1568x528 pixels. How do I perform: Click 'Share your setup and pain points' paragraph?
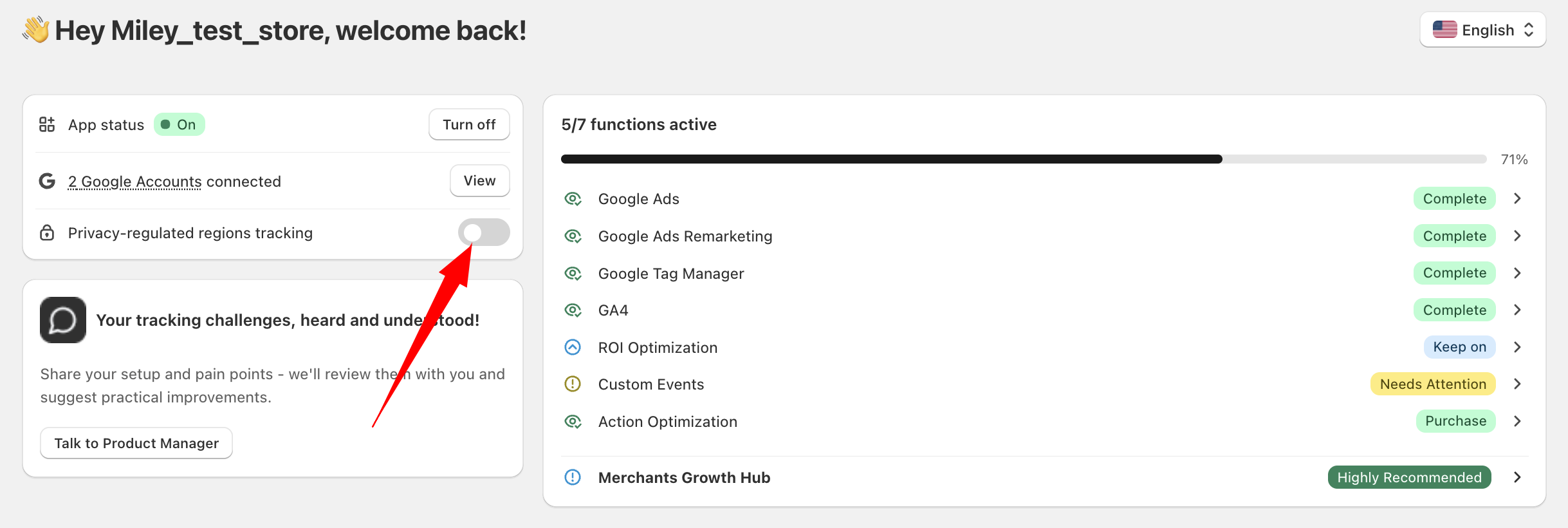(x=272, y=386)
